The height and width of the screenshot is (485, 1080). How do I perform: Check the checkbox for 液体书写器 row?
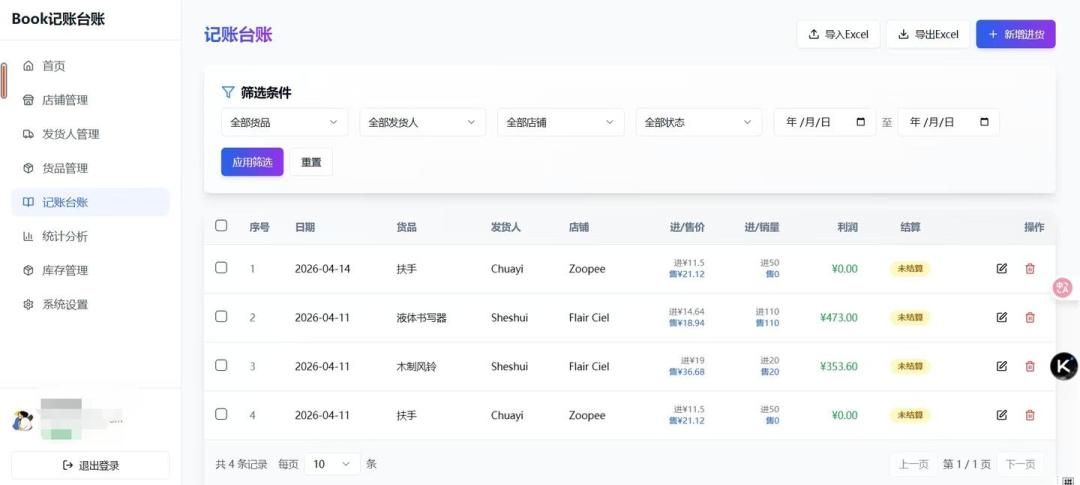coord(221,316)
